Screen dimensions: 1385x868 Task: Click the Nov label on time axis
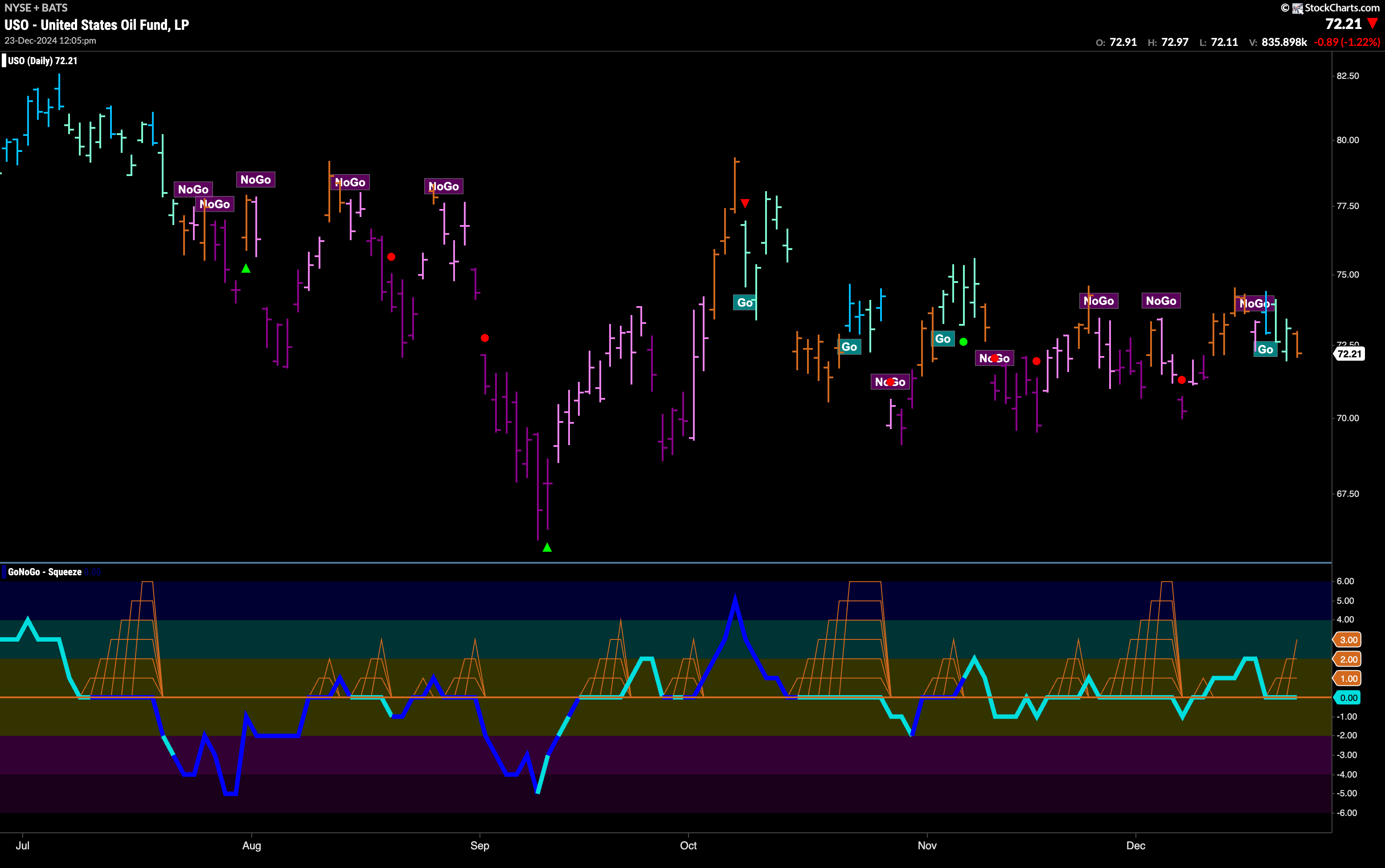[927, 846]
